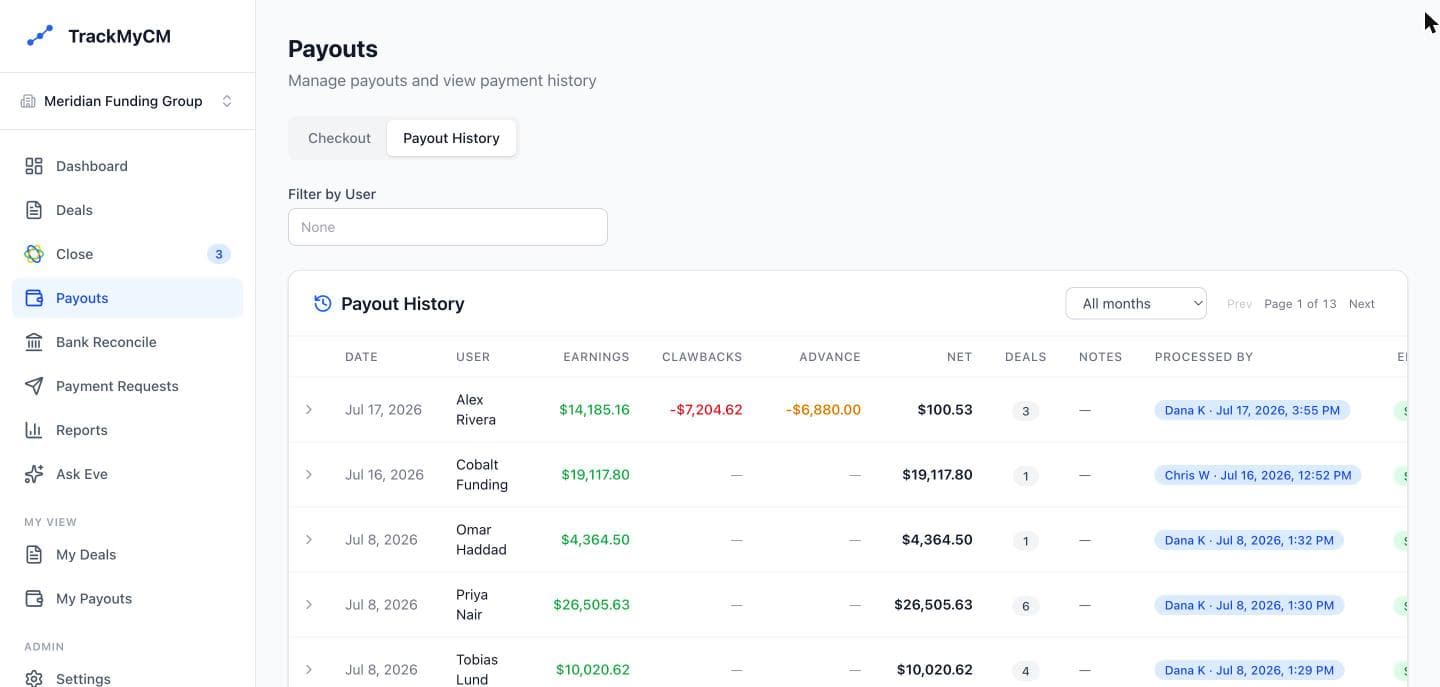Click the clawback amount -$7,204.62
Viewport: 1440px width, 687px height.
(x=706, y=409)
